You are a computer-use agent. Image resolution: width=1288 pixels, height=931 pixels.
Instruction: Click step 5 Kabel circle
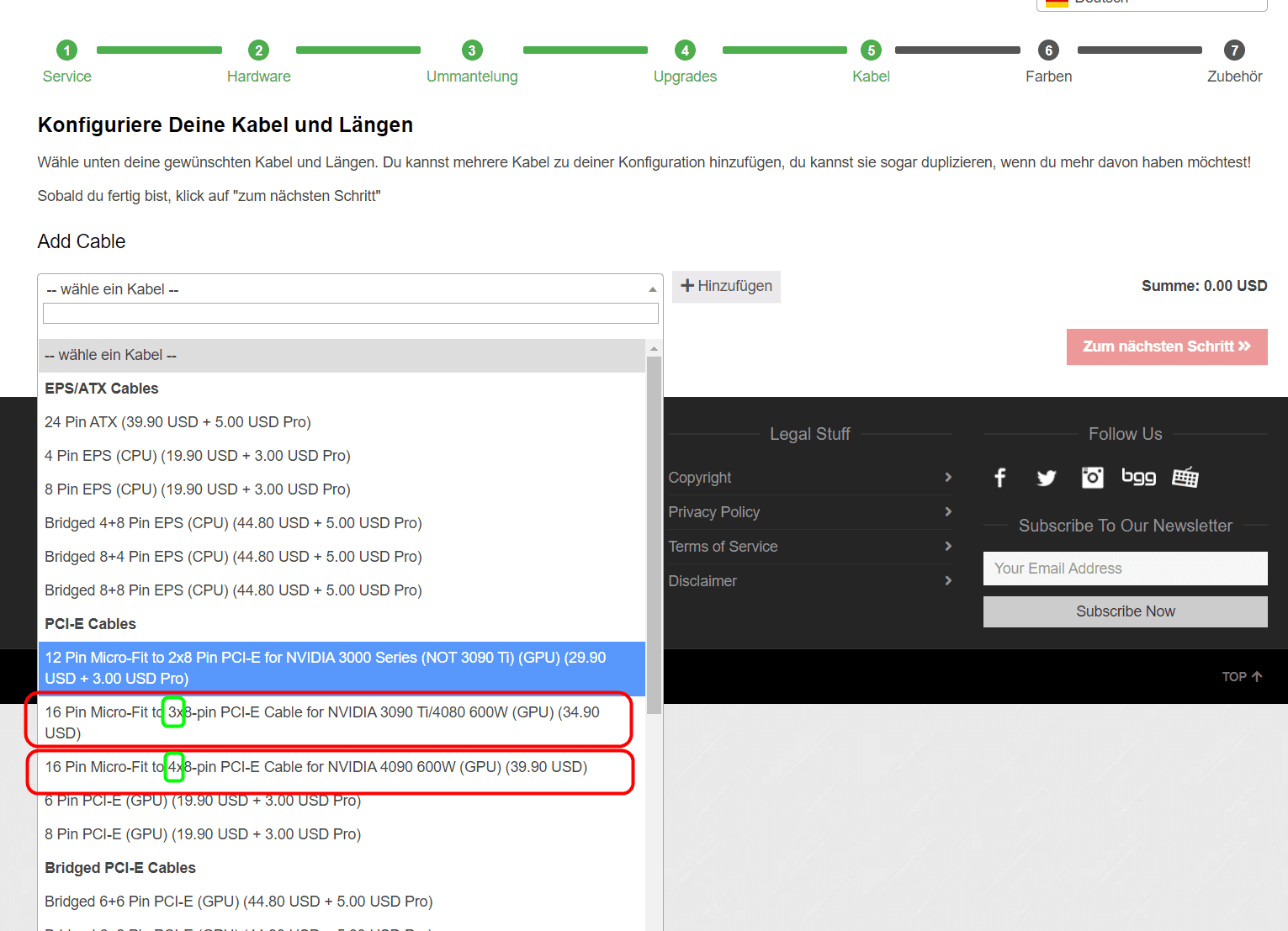pos(871,50)
